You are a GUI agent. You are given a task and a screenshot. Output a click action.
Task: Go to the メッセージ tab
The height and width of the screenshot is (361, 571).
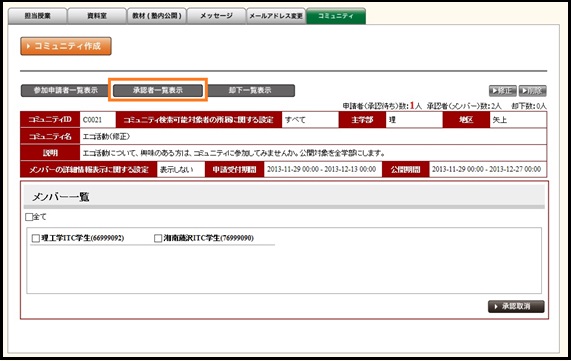216,16
